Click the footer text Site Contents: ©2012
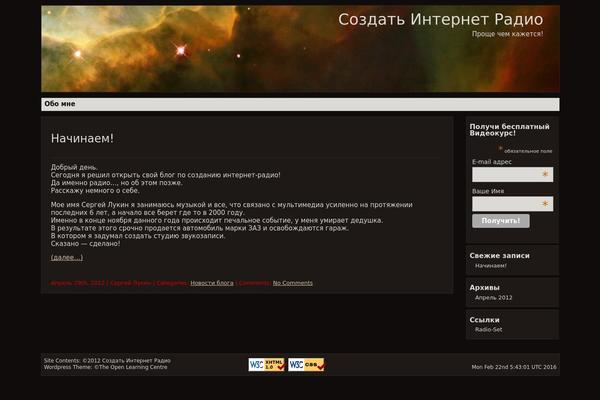The width and height of the screenshot is (600, 400). (x=107, y=361)
